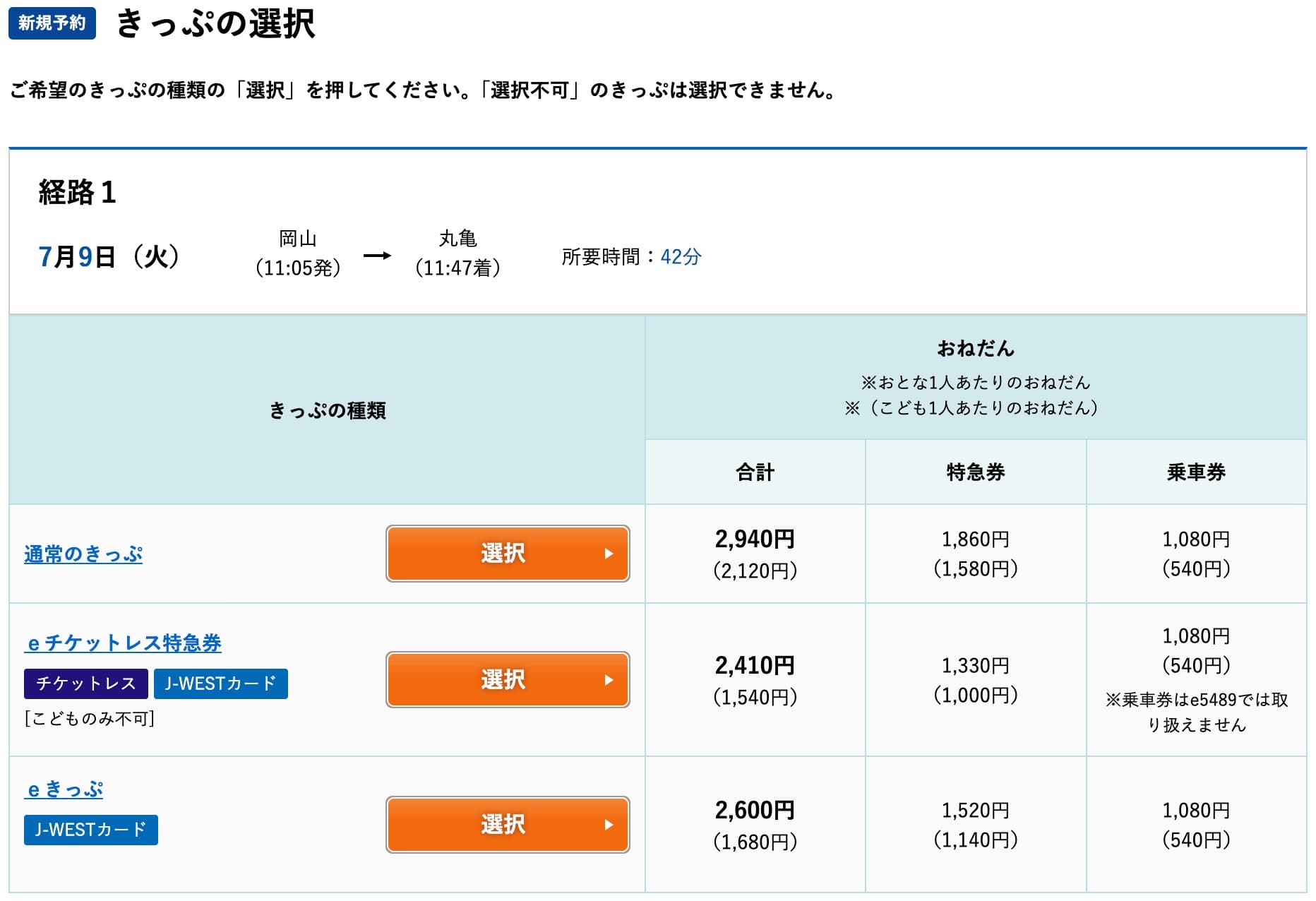1316x901 pixels.
Task: Click 選択 button for eチケットレス特急券
Action: point(508,680)
